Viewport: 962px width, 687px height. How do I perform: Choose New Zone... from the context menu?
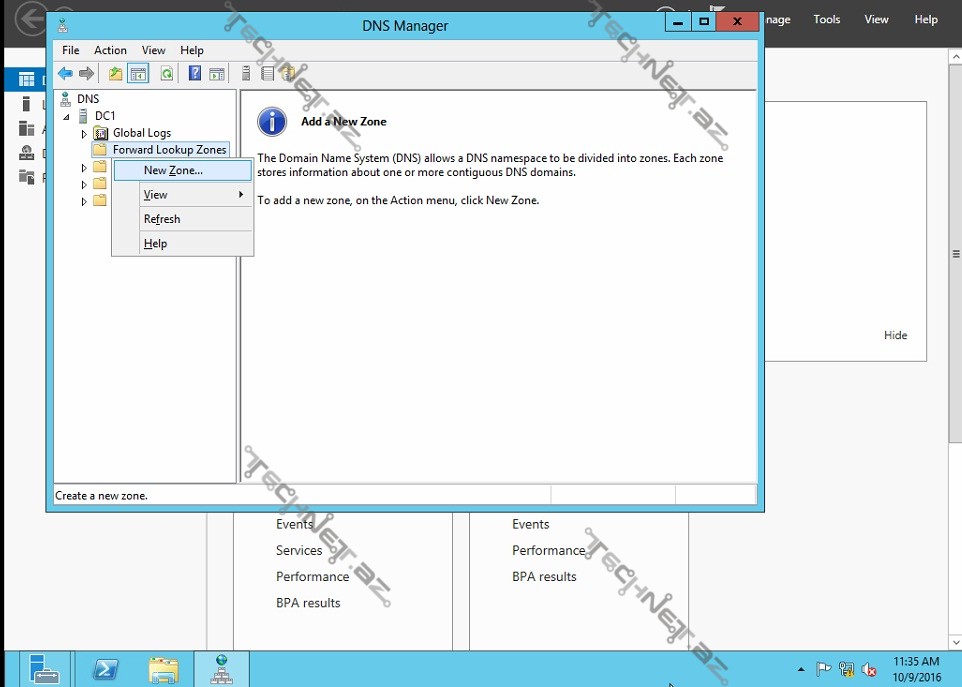[x=173, y=171]
